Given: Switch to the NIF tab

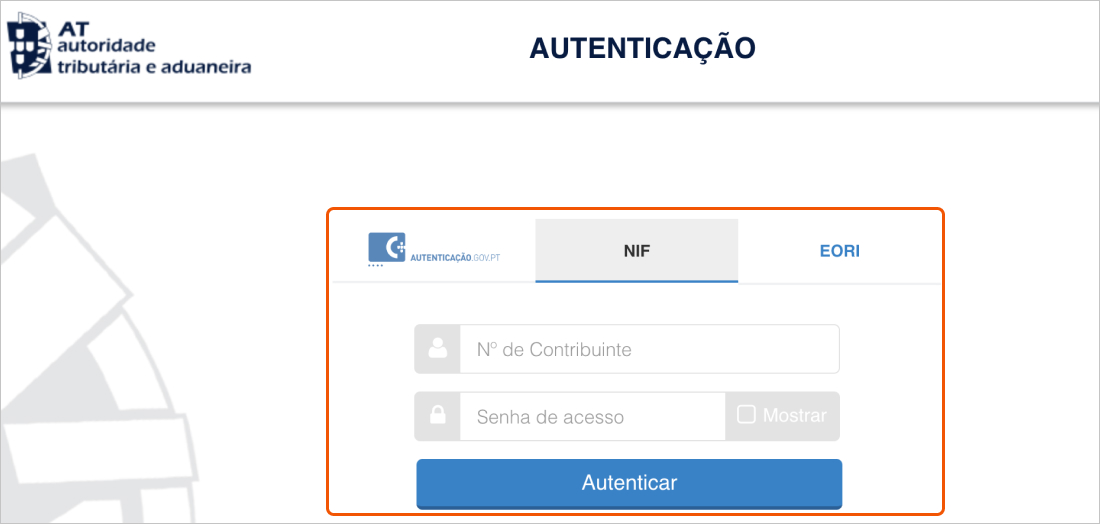Looking at the screenshot, I should (636, 250).
